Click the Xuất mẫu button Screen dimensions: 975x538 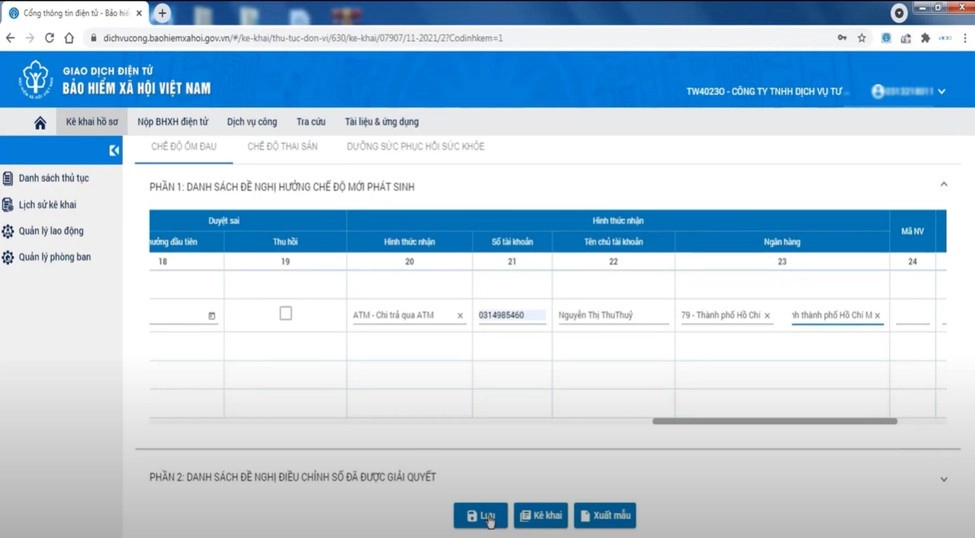pos(605,516)
